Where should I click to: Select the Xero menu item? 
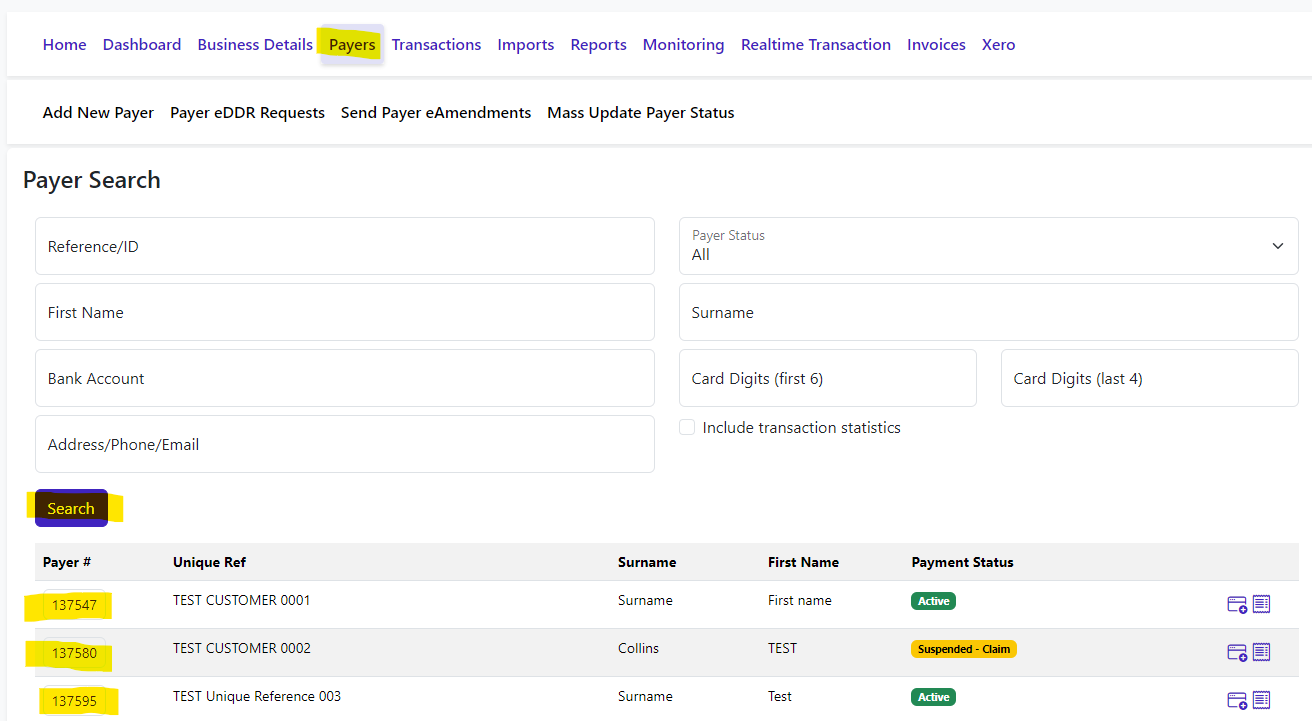998,45
